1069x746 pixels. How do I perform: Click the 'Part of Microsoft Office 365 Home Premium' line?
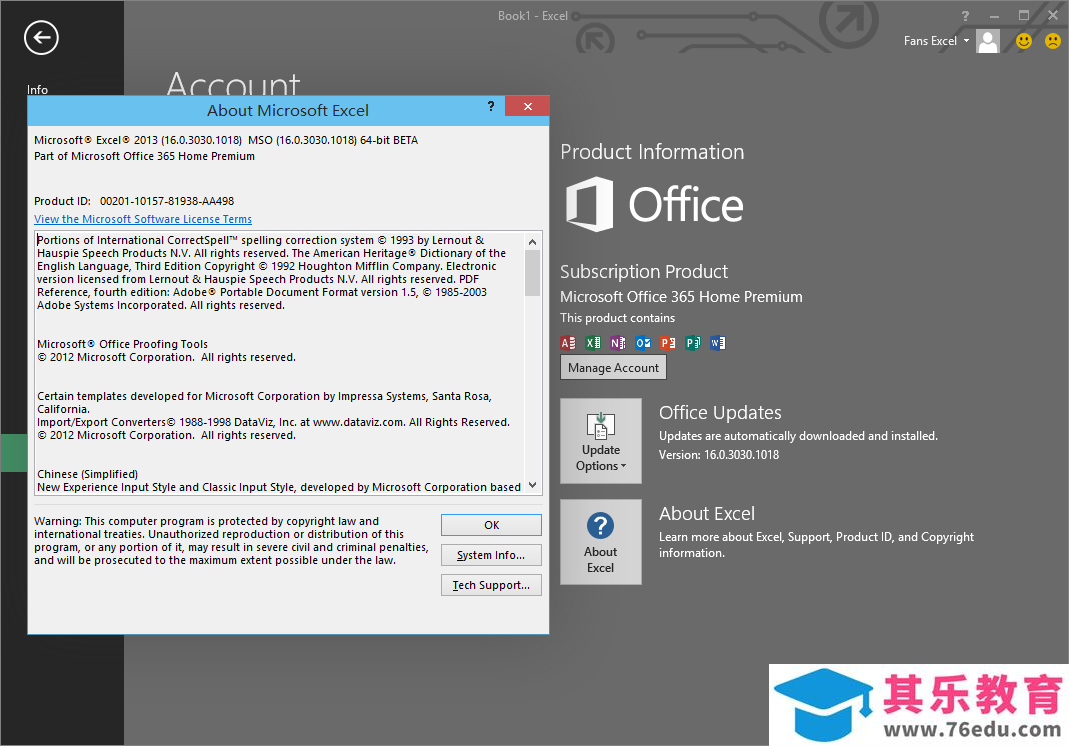coord(145,156)
